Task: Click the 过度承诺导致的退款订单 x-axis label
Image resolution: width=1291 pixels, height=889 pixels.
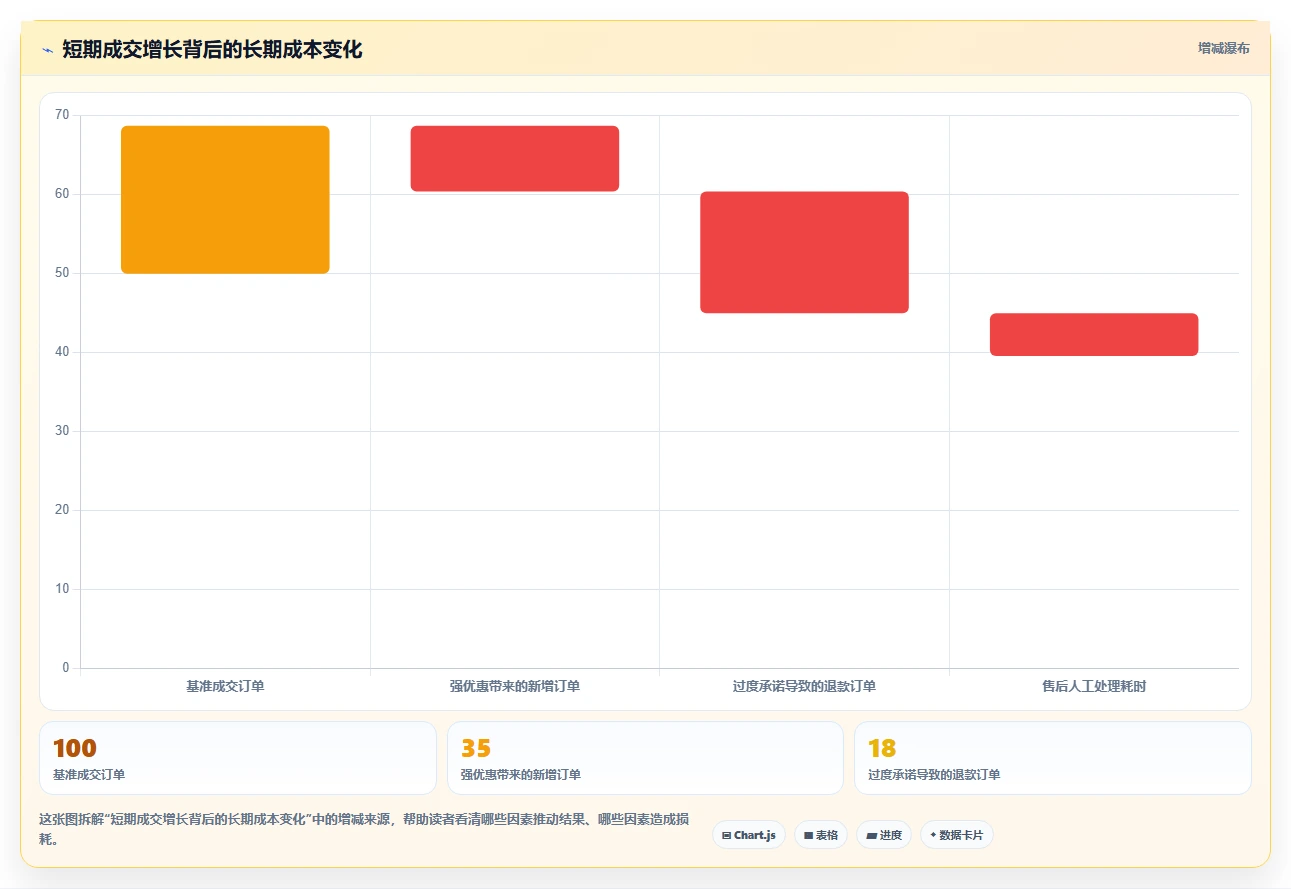Action: point(804,687)
